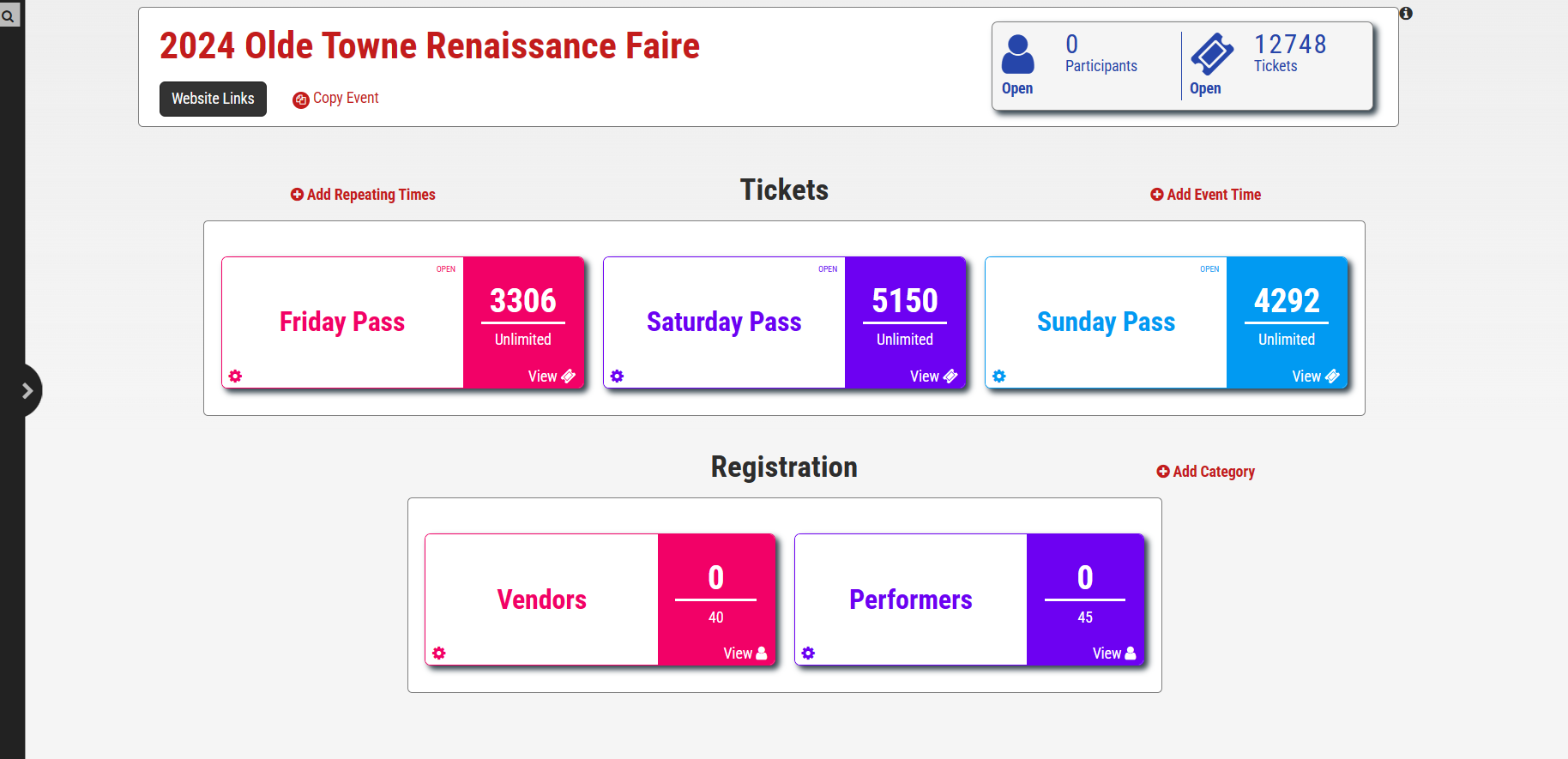Toggle Open status under Participants
This screenshot has width=1568, height=759.
pyautogui.click(x=1017, y=87)
